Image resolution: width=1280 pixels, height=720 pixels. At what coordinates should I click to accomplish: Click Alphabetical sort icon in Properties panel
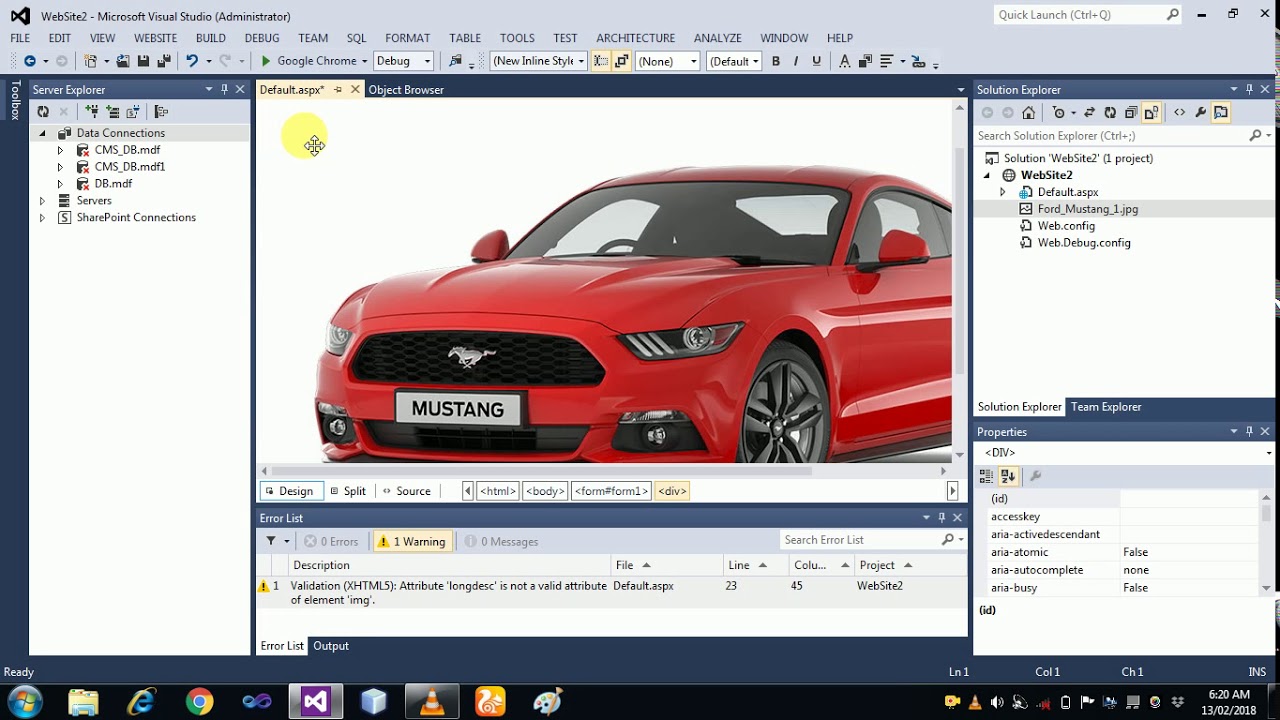pos(1008,476)
